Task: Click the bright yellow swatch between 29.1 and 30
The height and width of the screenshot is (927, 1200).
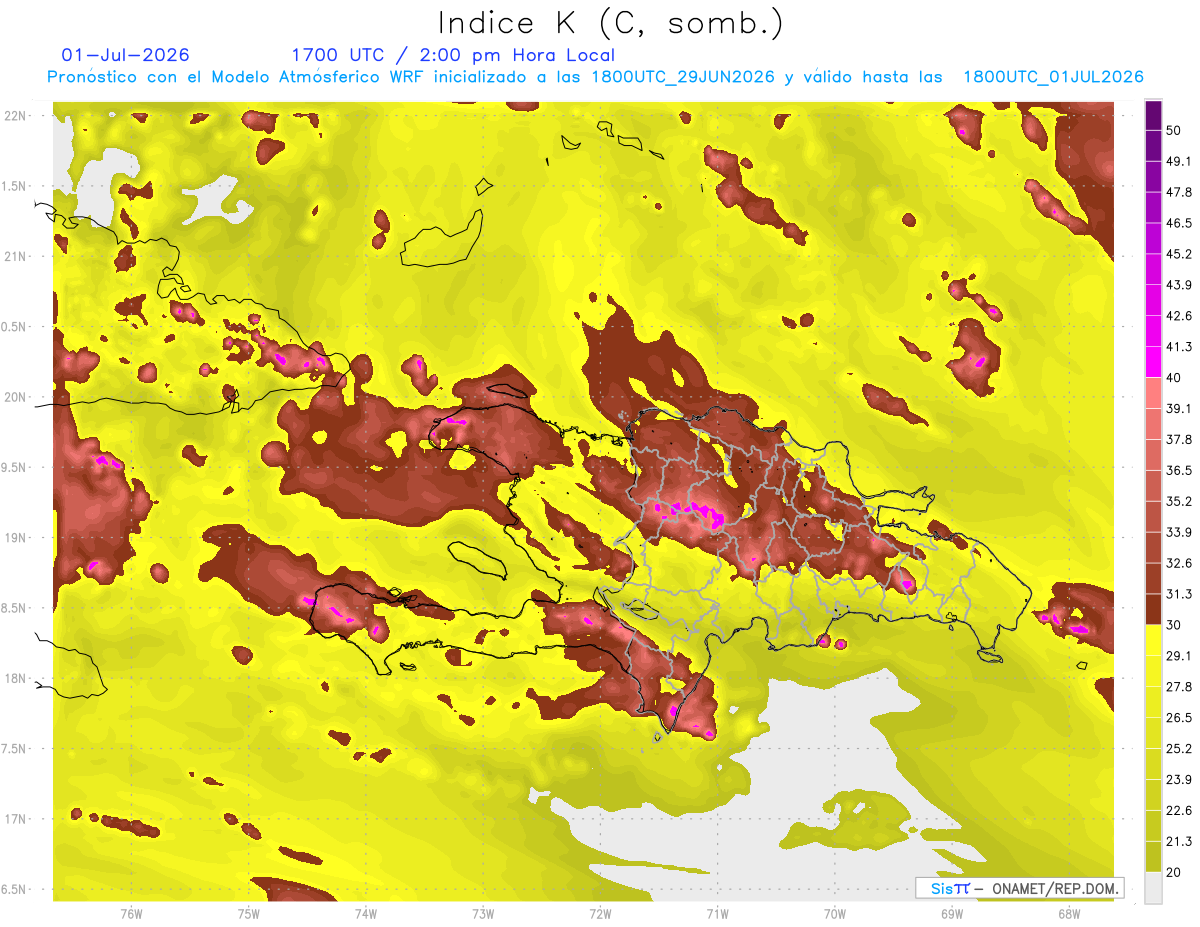Action: tap(1153, 640)
